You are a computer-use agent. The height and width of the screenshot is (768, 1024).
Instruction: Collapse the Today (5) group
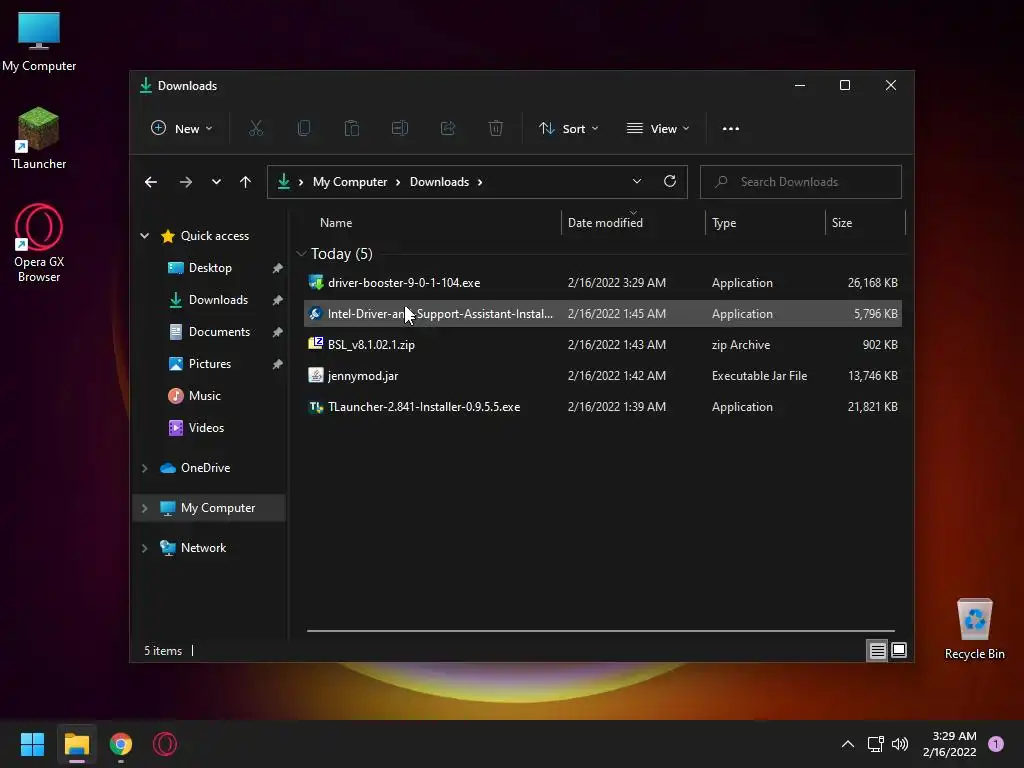click(x=301, y=253)
